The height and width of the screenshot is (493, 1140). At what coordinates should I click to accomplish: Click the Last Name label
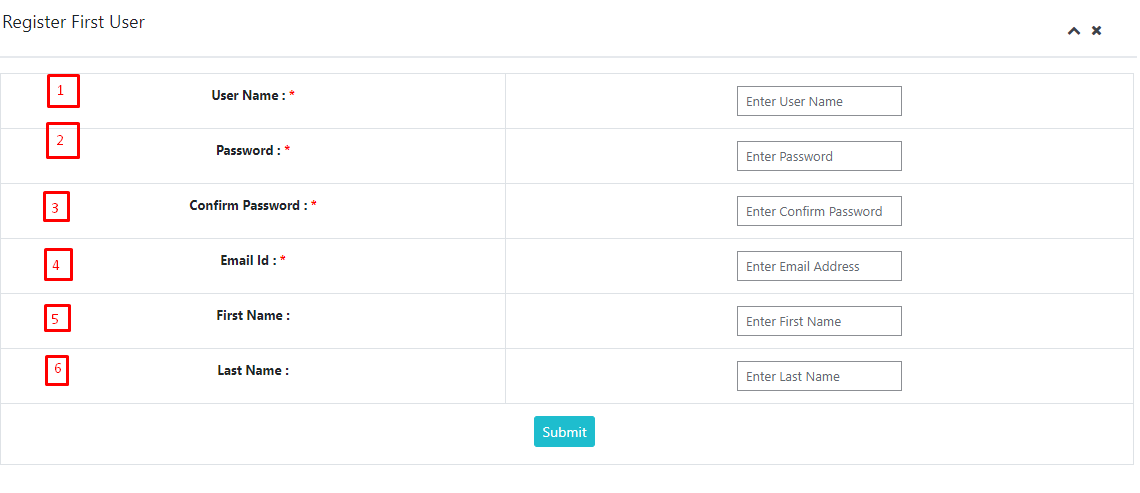253,370
